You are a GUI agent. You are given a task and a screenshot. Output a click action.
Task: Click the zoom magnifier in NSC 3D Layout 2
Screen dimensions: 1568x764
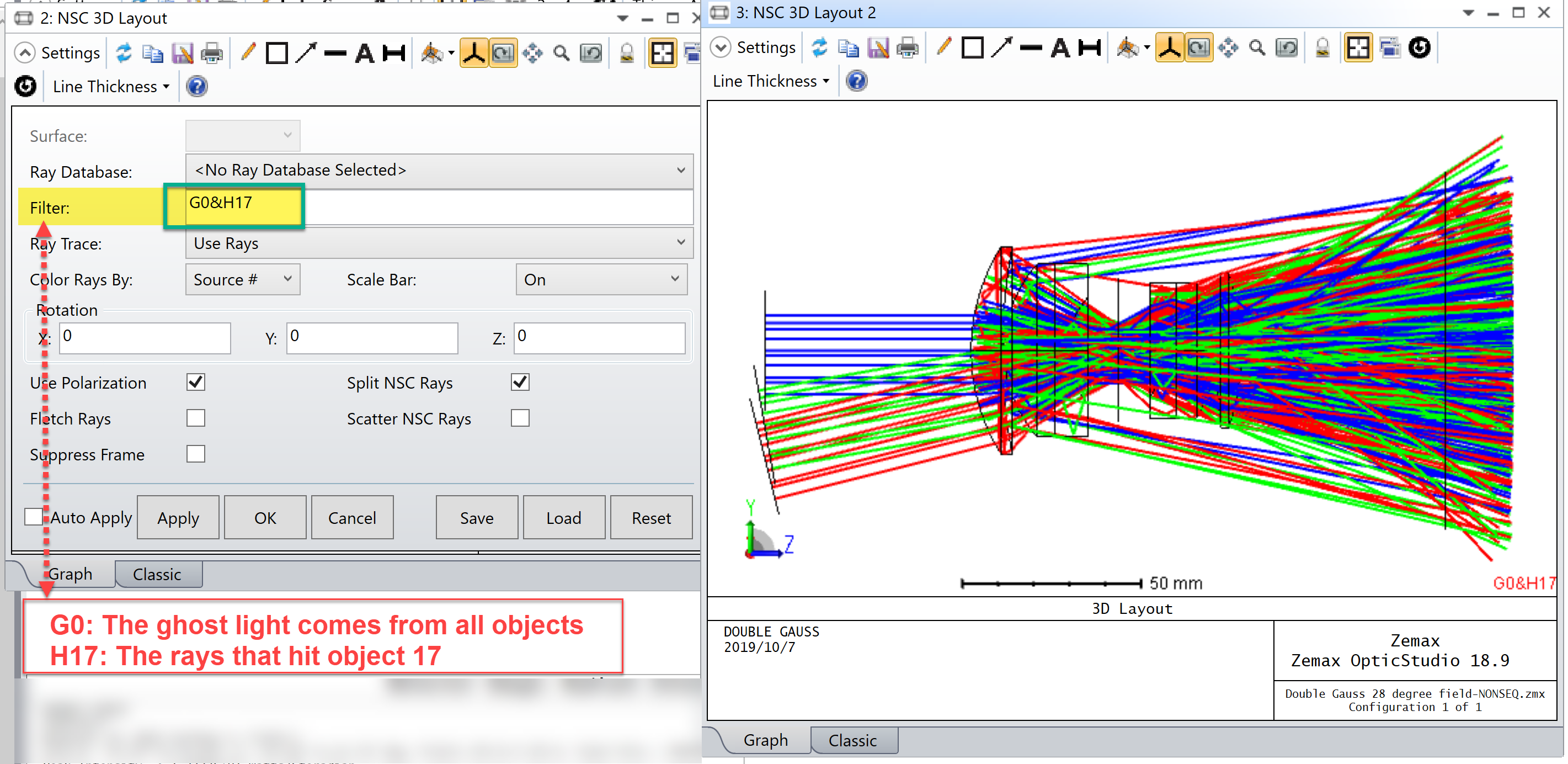[x=1257, y=47]
